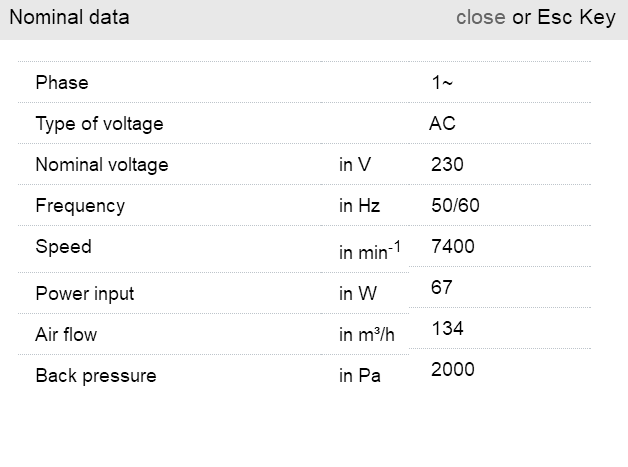This screenshot has width=628, height=467.
Task: Click the phase value 1~
Action: [442, 82]
